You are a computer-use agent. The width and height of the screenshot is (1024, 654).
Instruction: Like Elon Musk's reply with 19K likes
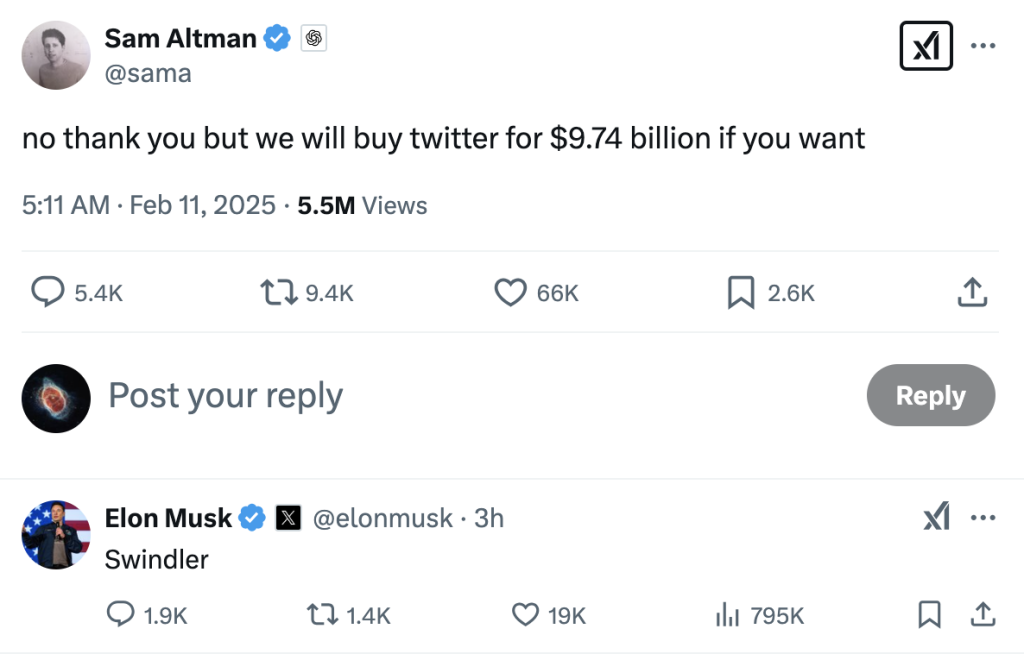tap(525, 615)
